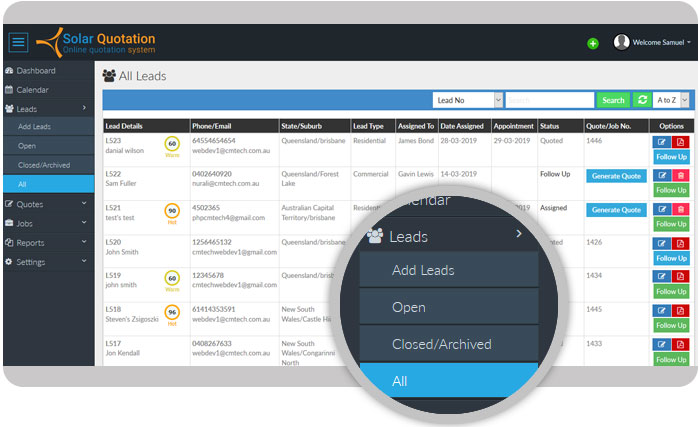This screenshot has width=700, height=427.
Task: Open Calendar in the sidebar
Action: (x=47, y=90)
